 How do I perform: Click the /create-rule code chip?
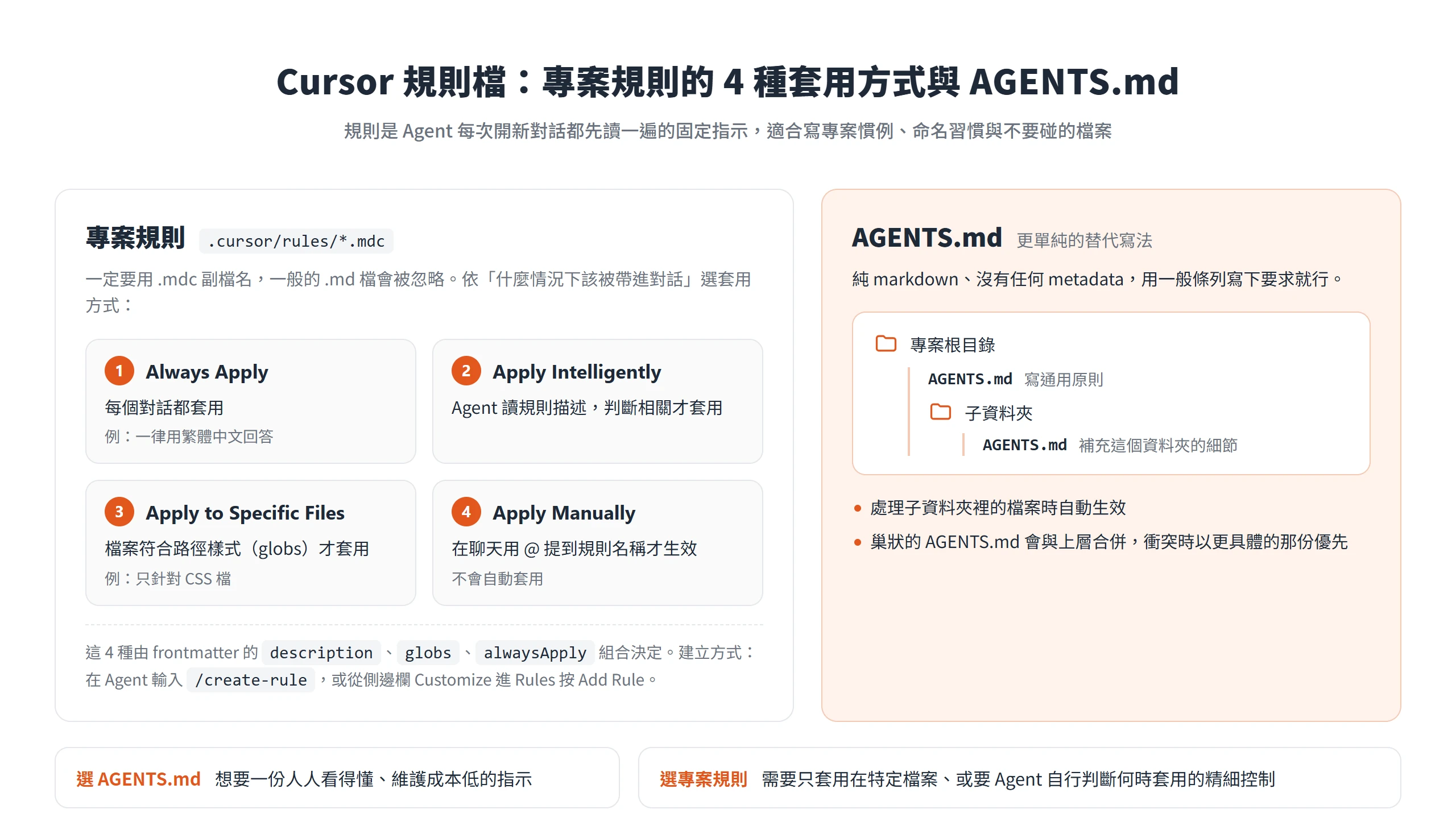(251, 680)
